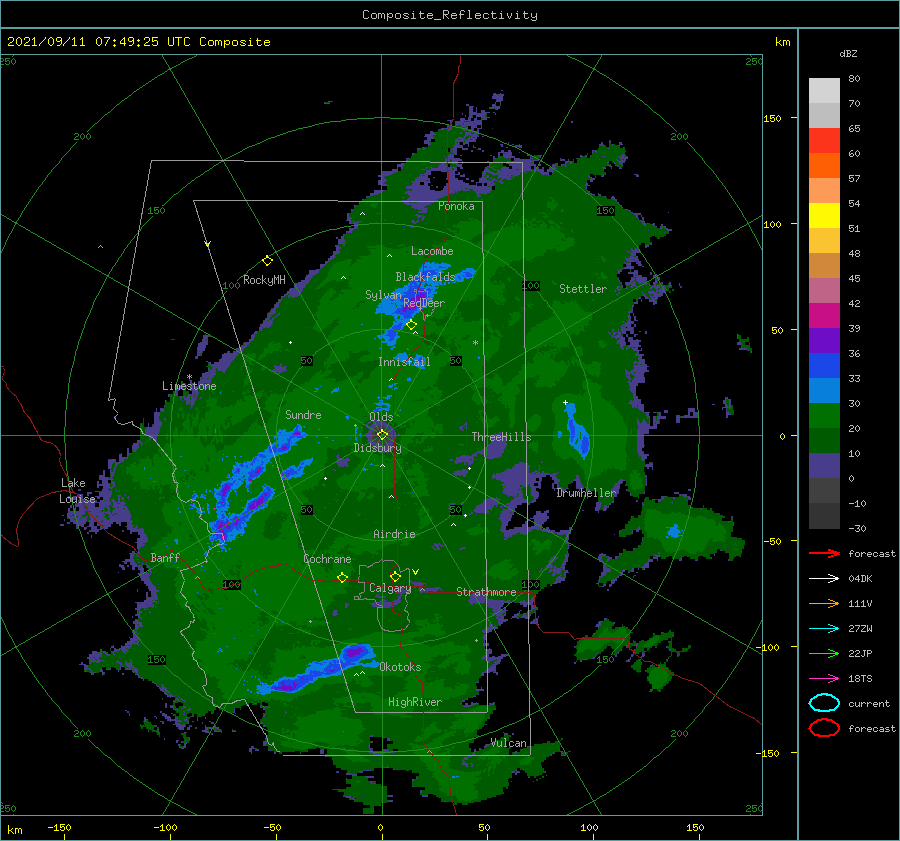Click the lightest gray swatch below 80 dBZ
Screen dimensions: 900x841
tap(824, 91)
